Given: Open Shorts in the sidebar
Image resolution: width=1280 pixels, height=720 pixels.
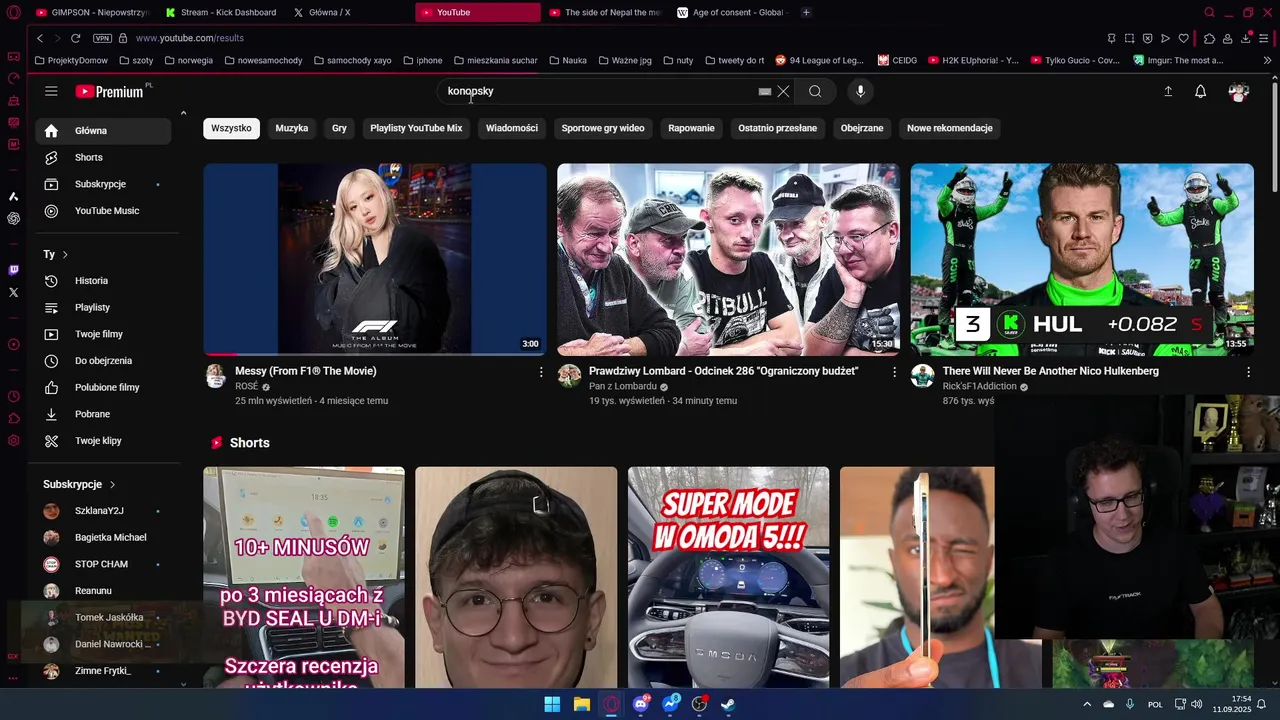Looking at the screenshot, I should 103,157.
